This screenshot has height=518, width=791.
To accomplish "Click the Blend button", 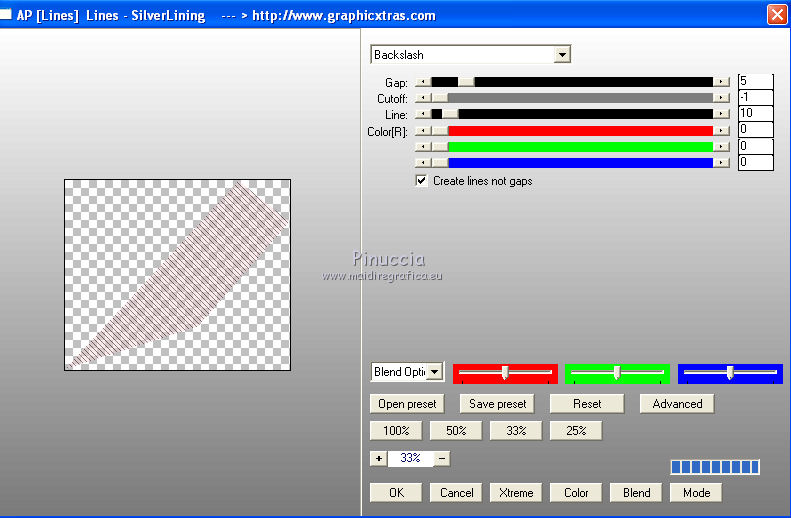I will [636, 493].
